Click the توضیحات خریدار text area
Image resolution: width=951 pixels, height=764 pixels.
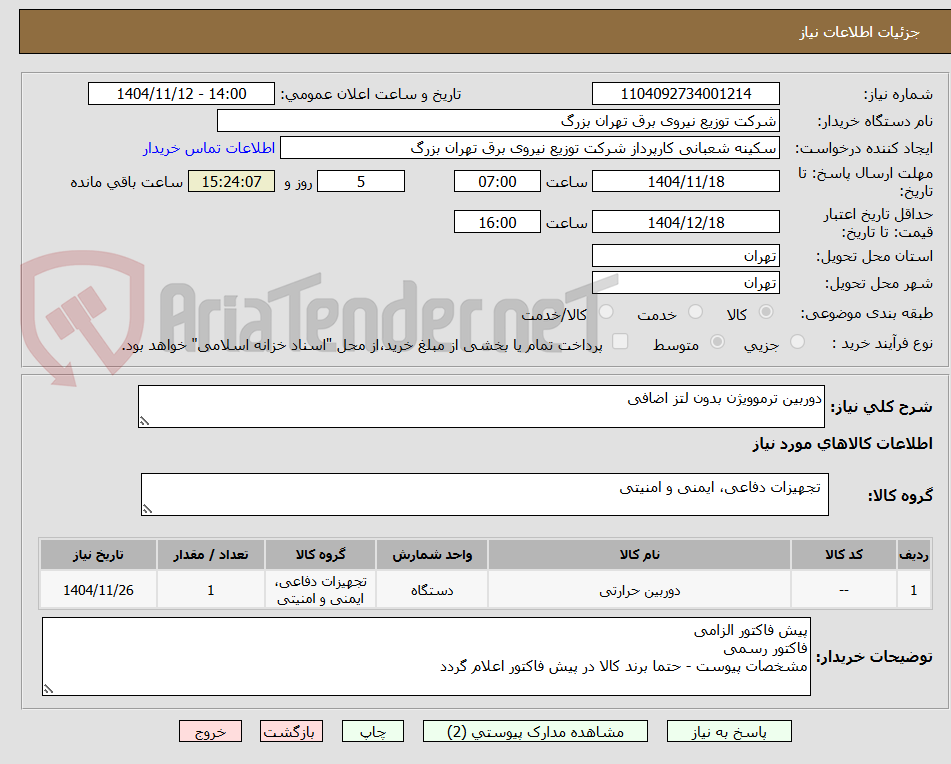point(426,657)
